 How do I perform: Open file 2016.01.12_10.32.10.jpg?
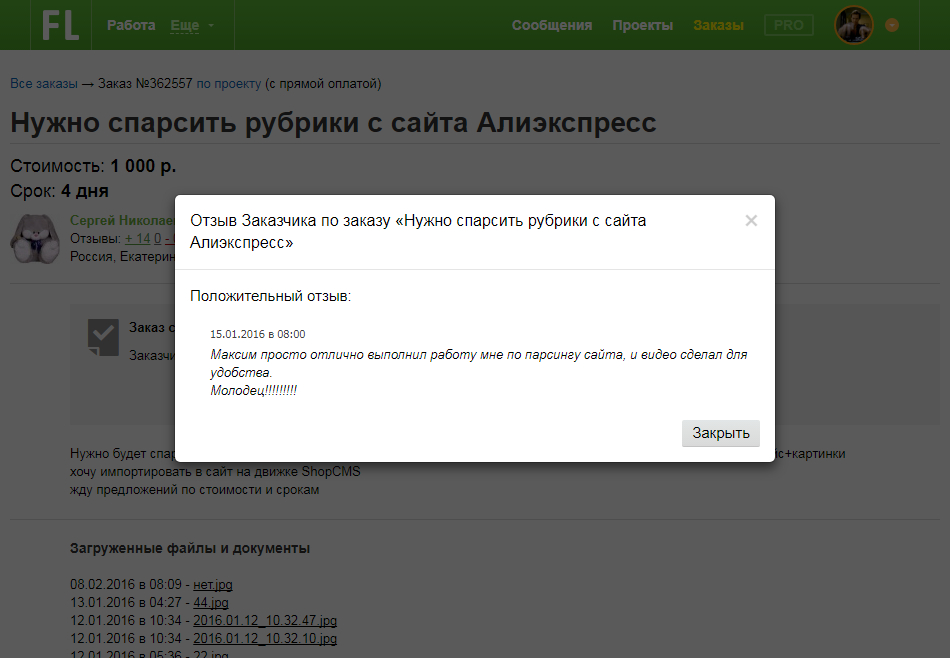(265, 639)
